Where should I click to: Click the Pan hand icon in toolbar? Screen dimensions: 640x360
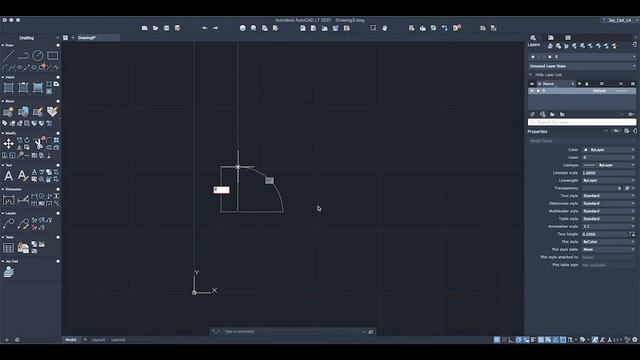[x=384, y=28]
